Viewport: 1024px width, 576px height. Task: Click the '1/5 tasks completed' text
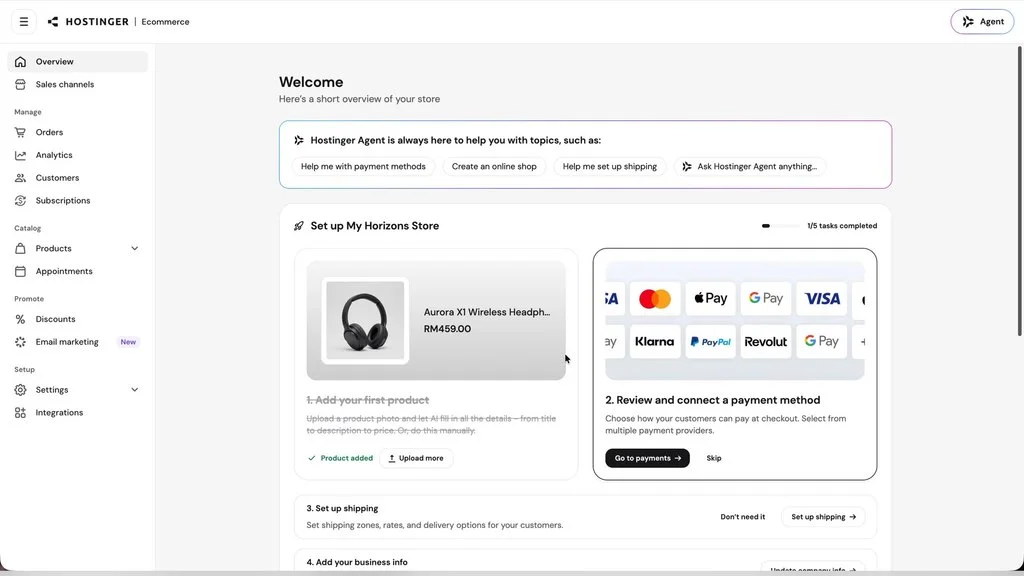click(x=842, y=226)
